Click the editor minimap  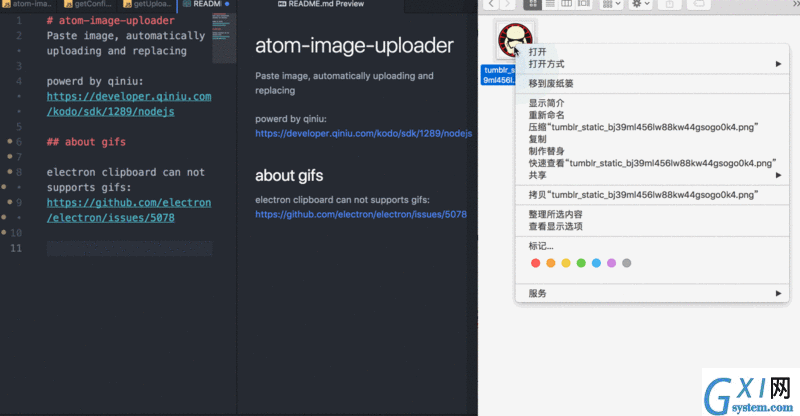tap(224, 38)
